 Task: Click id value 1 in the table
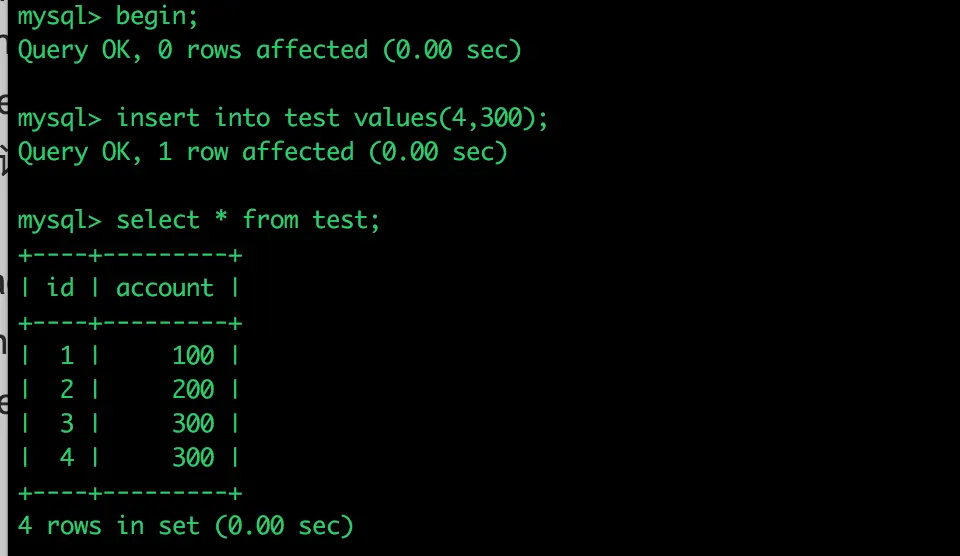pos(67,356)
